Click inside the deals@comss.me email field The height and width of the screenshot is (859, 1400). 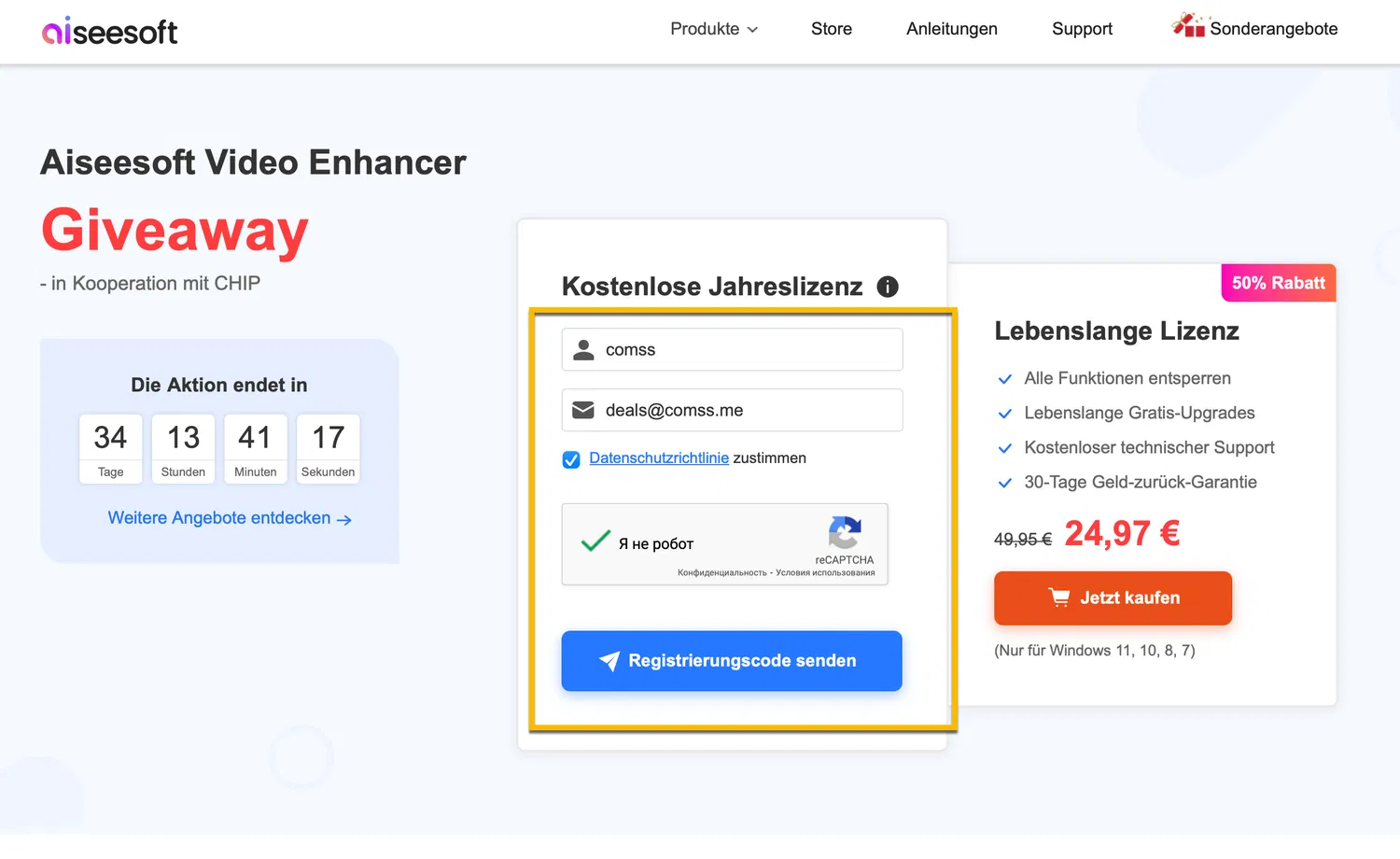pos(732,410)
